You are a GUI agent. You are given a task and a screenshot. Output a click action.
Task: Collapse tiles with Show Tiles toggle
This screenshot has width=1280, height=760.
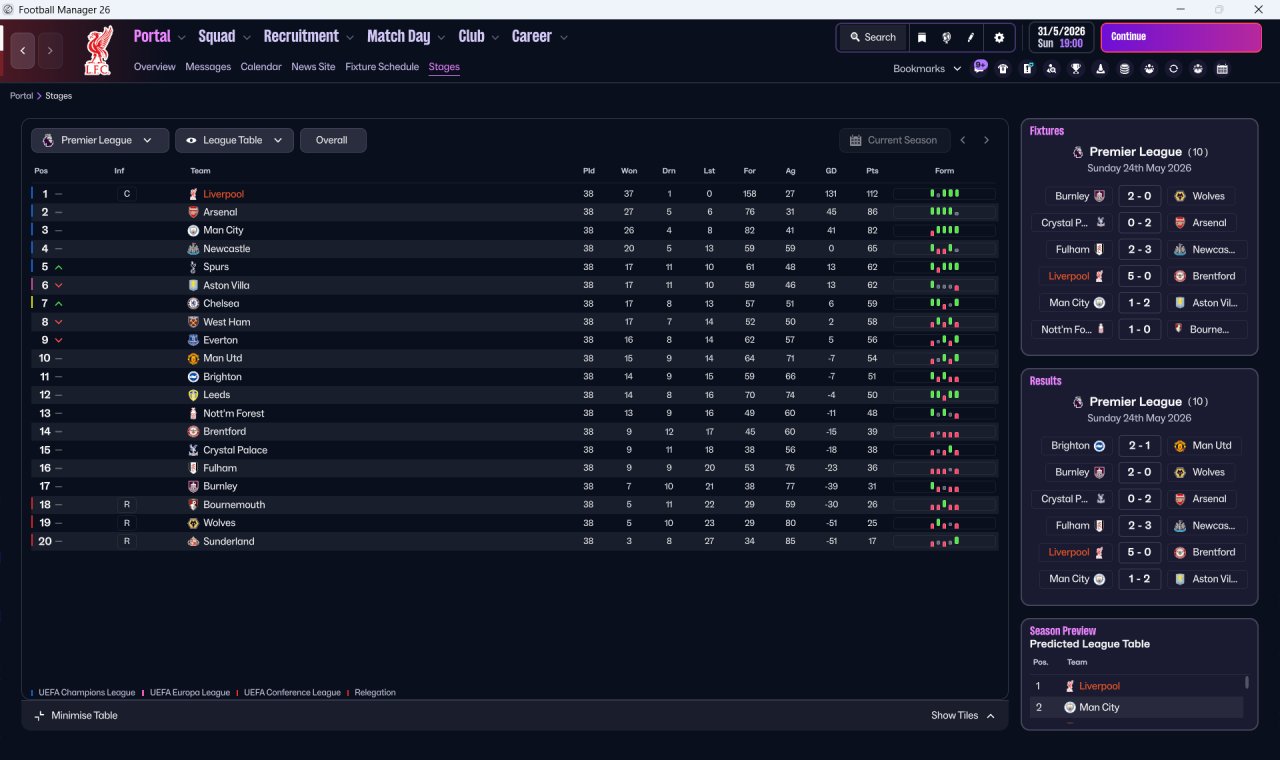tap(963, 715)
